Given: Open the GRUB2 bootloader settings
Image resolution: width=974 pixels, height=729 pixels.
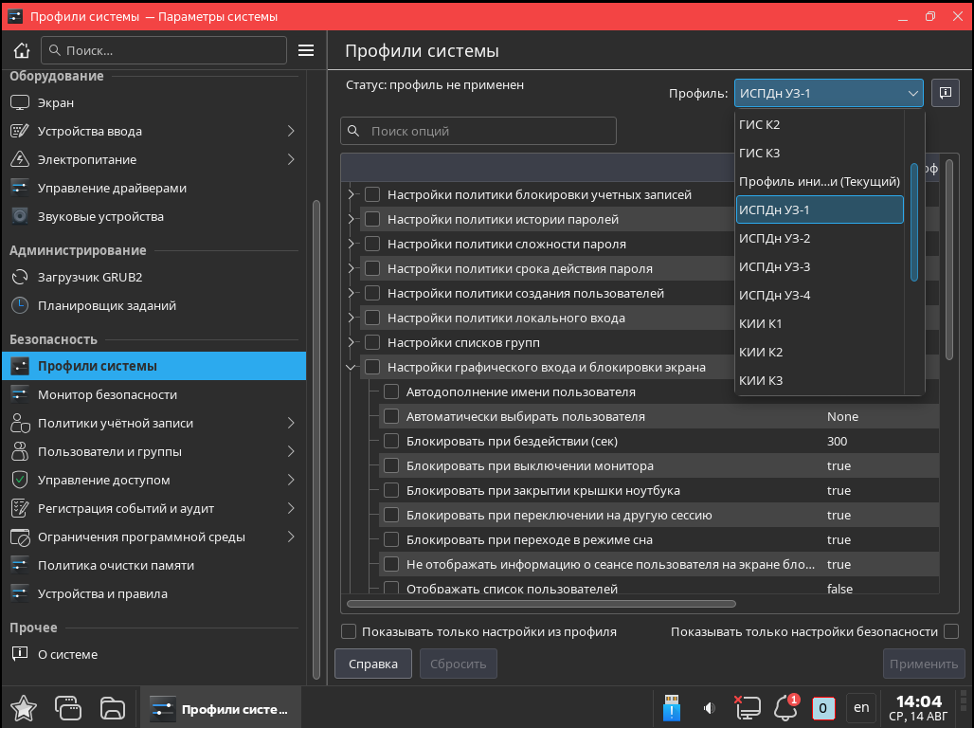Looking at the screenshot, I should (90, 277).
